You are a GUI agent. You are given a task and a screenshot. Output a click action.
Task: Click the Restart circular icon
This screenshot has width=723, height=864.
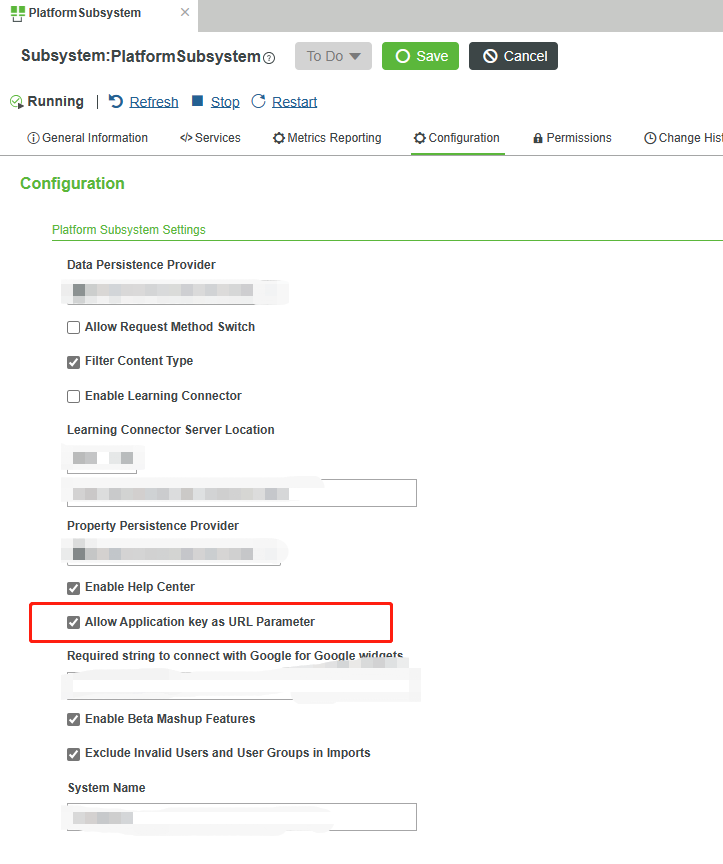(x=258, y=101)
